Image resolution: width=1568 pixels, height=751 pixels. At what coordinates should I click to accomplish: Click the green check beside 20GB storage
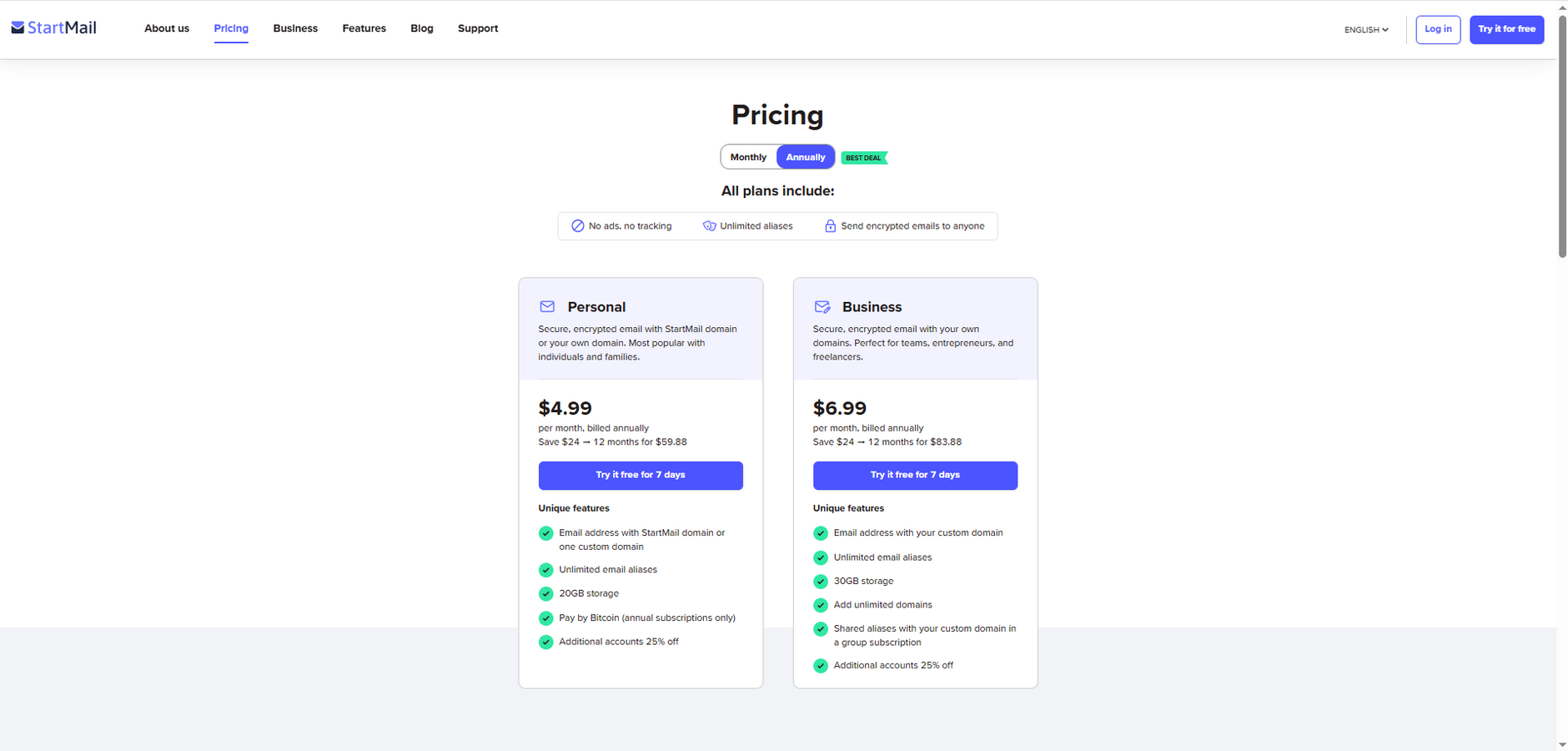pos(546,594)
